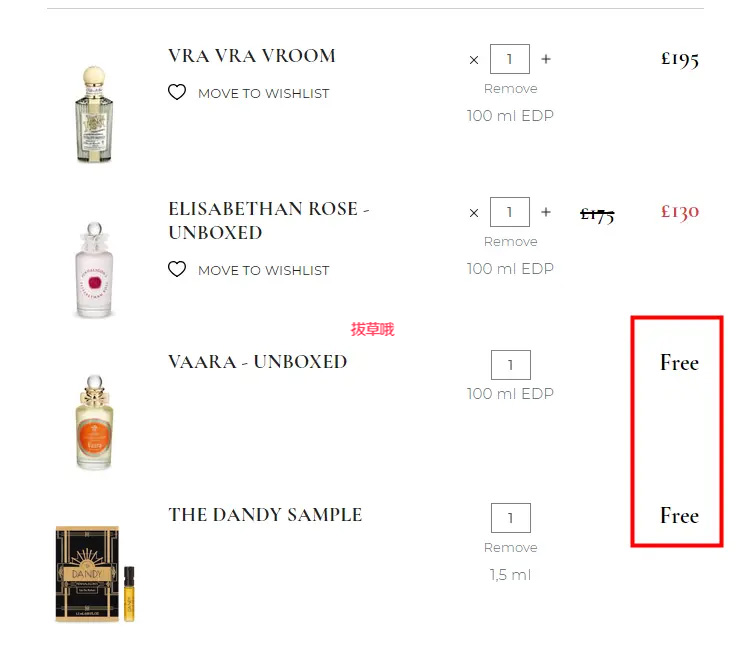The image size is (745, 658).
Task: Move Vra Vra Vroom to wishlist
Action: [x=263, y=94]
